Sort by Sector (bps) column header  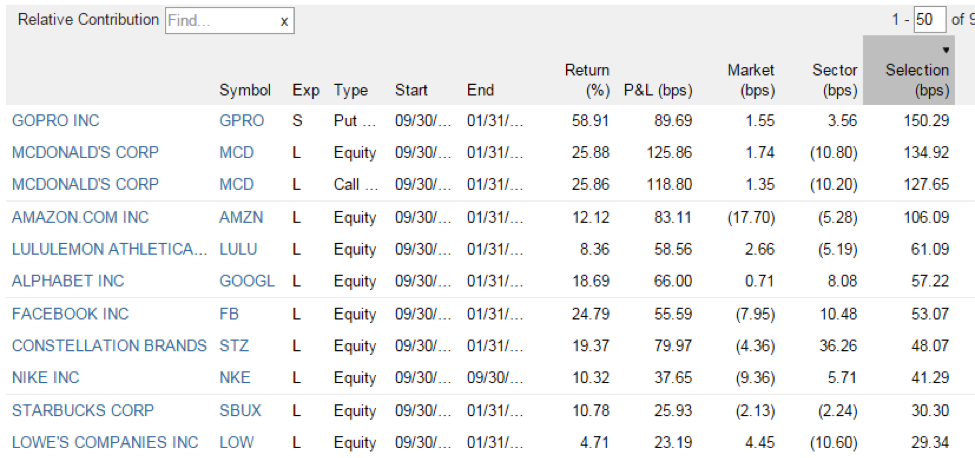(834, 80)
